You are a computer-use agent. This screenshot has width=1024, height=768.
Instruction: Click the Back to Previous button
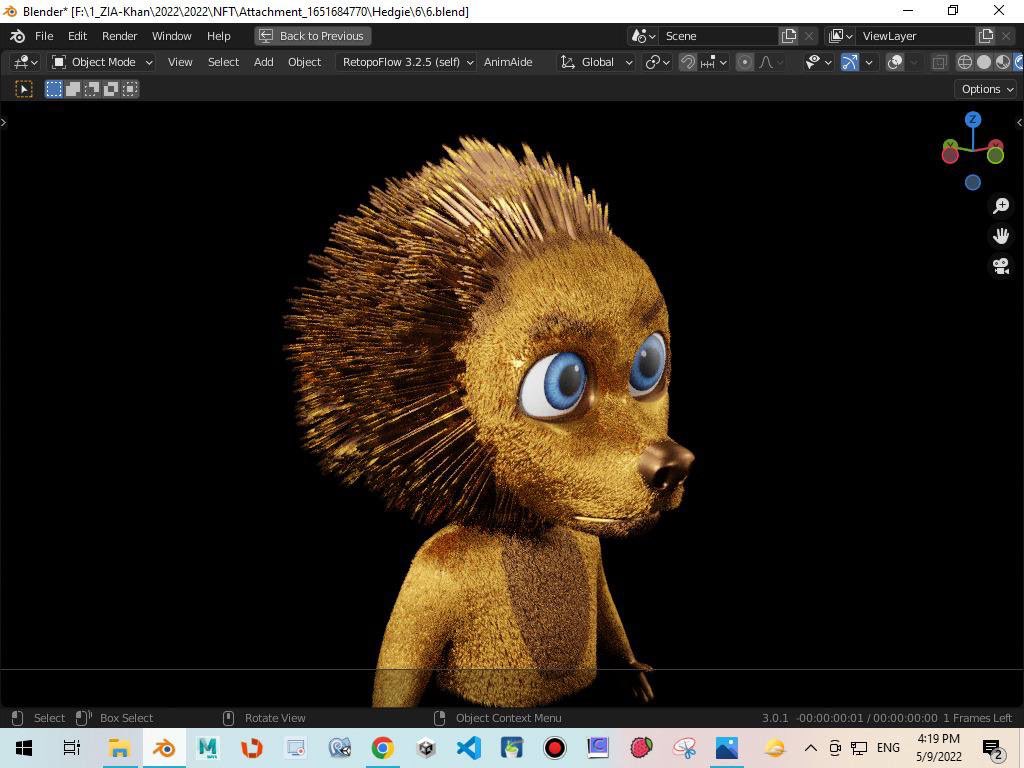(313, 36)
